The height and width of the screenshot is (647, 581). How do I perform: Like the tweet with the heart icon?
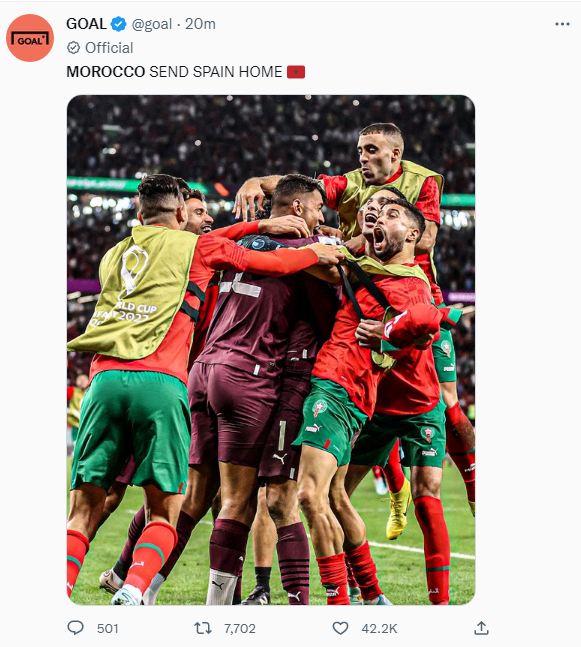(340, 628)
